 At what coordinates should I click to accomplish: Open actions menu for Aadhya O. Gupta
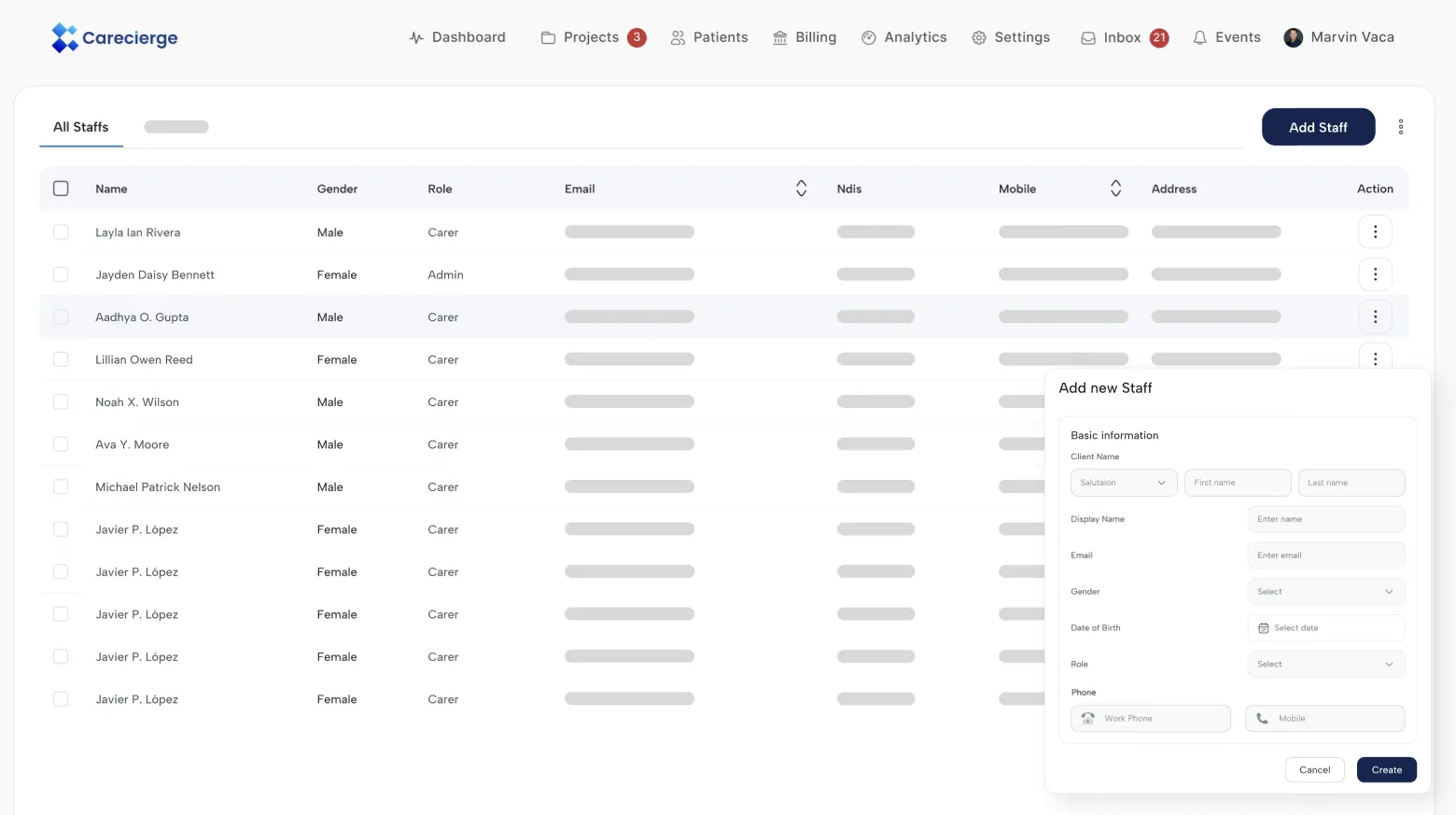tap(1375, 316)
